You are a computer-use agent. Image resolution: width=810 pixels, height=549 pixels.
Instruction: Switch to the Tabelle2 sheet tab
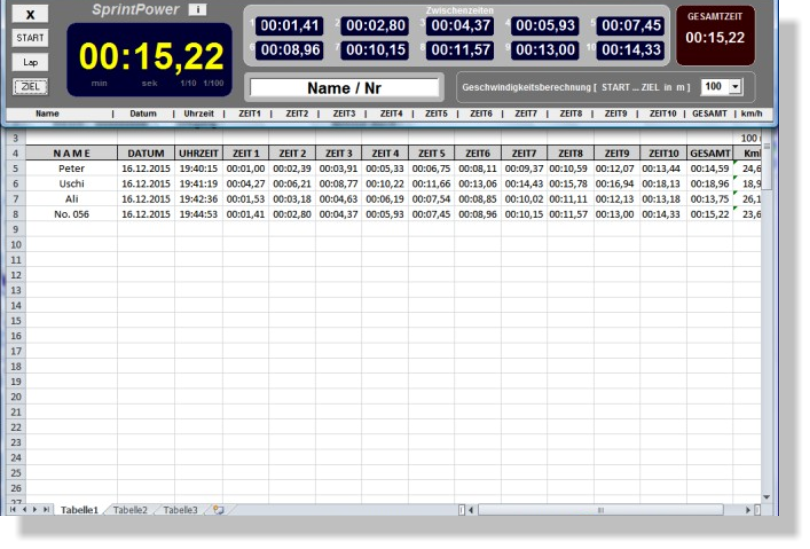[x=130, y=510]
